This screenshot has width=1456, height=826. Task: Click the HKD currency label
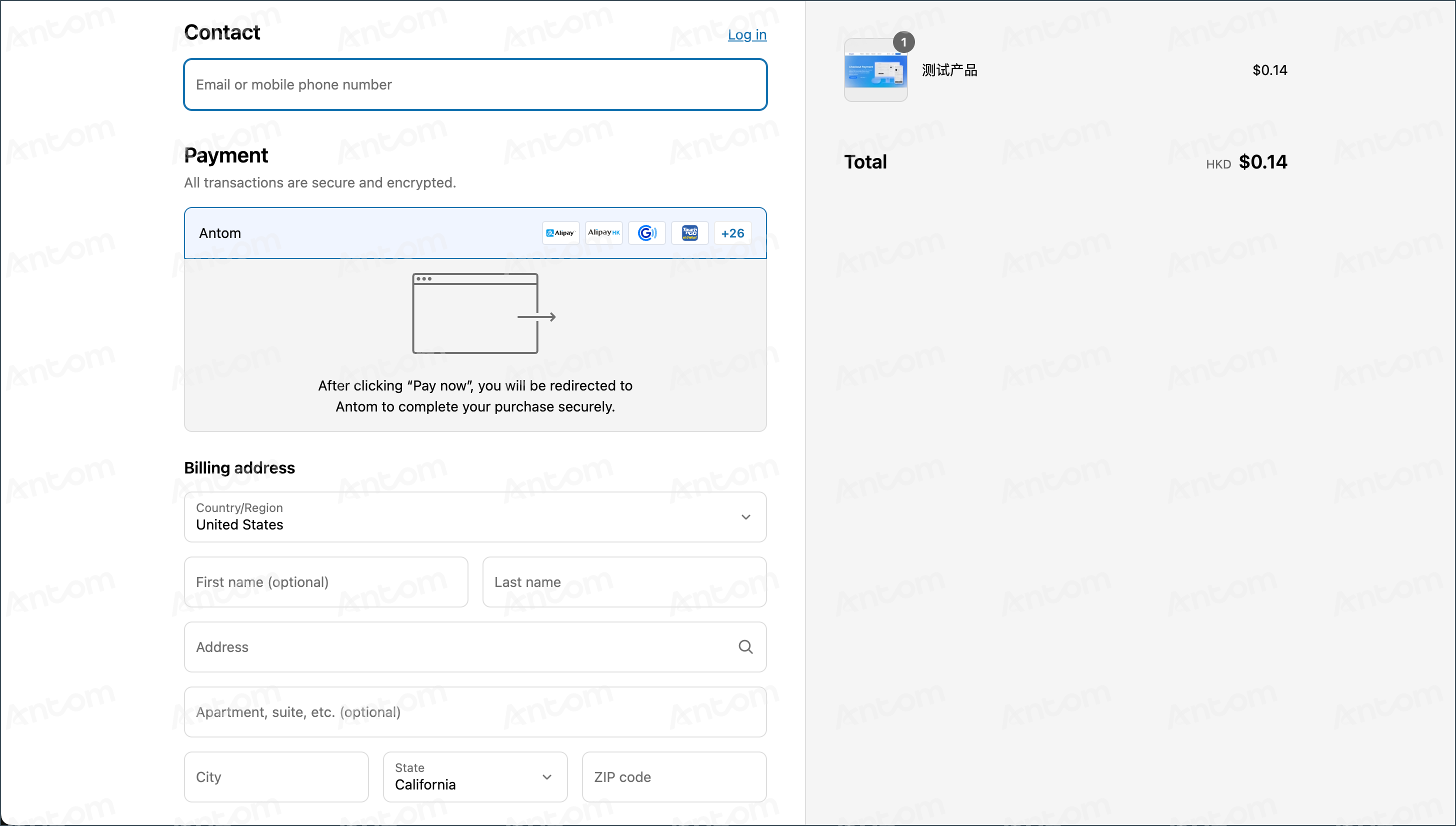pos(1218,164)
